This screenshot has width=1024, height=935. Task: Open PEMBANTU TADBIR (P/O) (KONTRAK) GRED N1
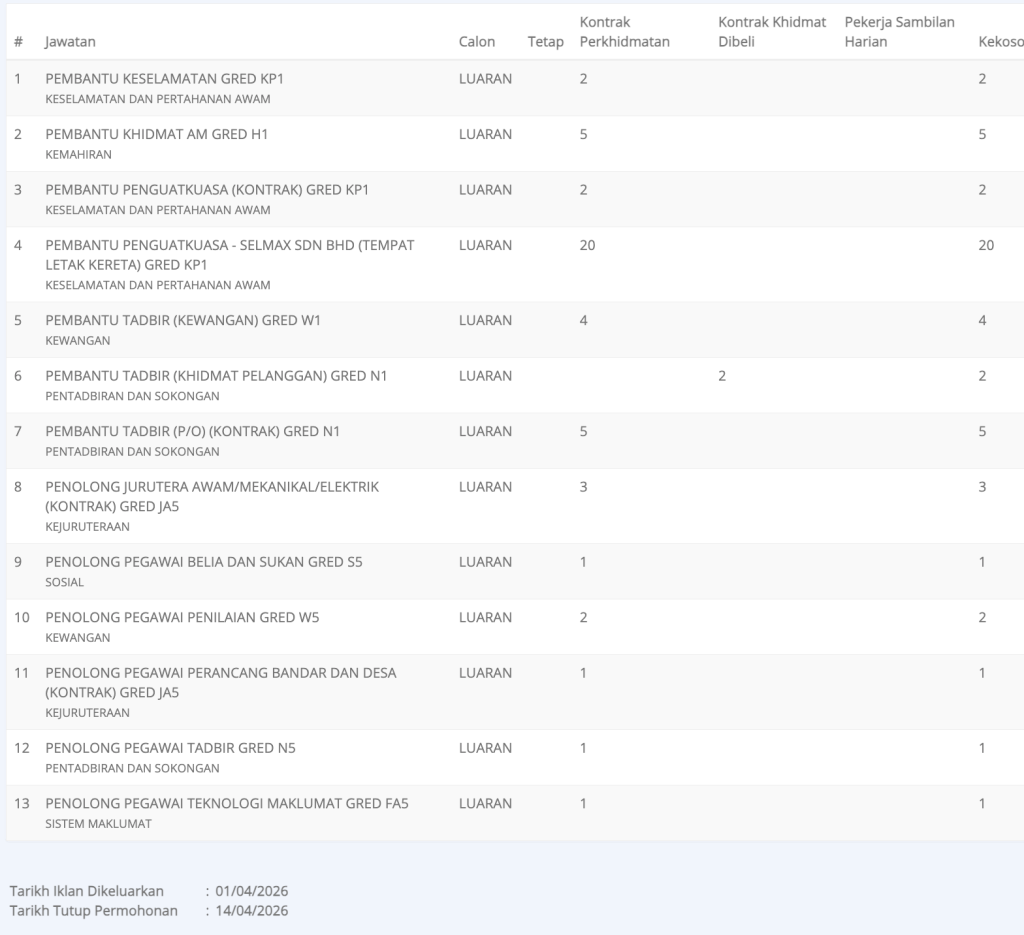193,431
